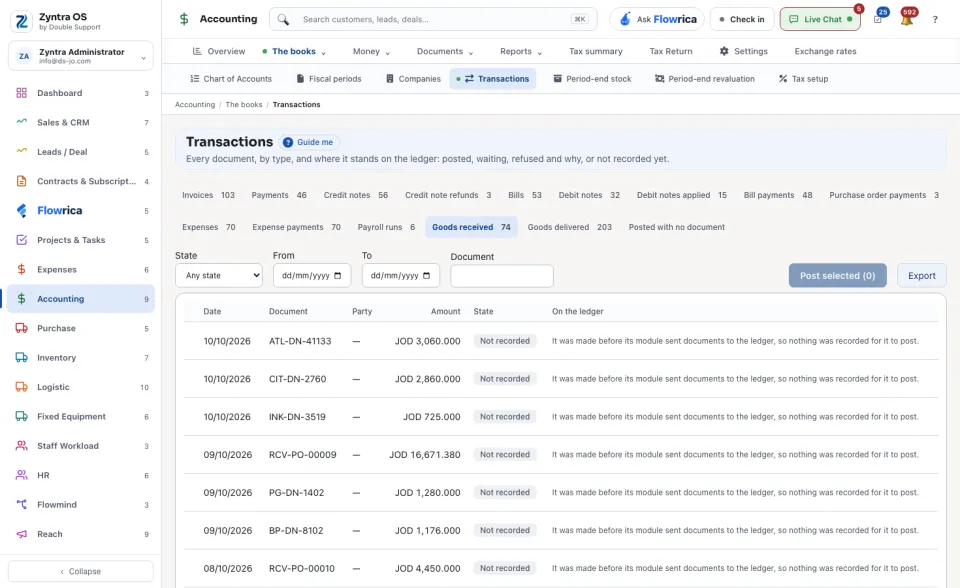This screenshot has width=960, height=588.
Task: Filter by Credit notes 56
Action: pos(356,195)
